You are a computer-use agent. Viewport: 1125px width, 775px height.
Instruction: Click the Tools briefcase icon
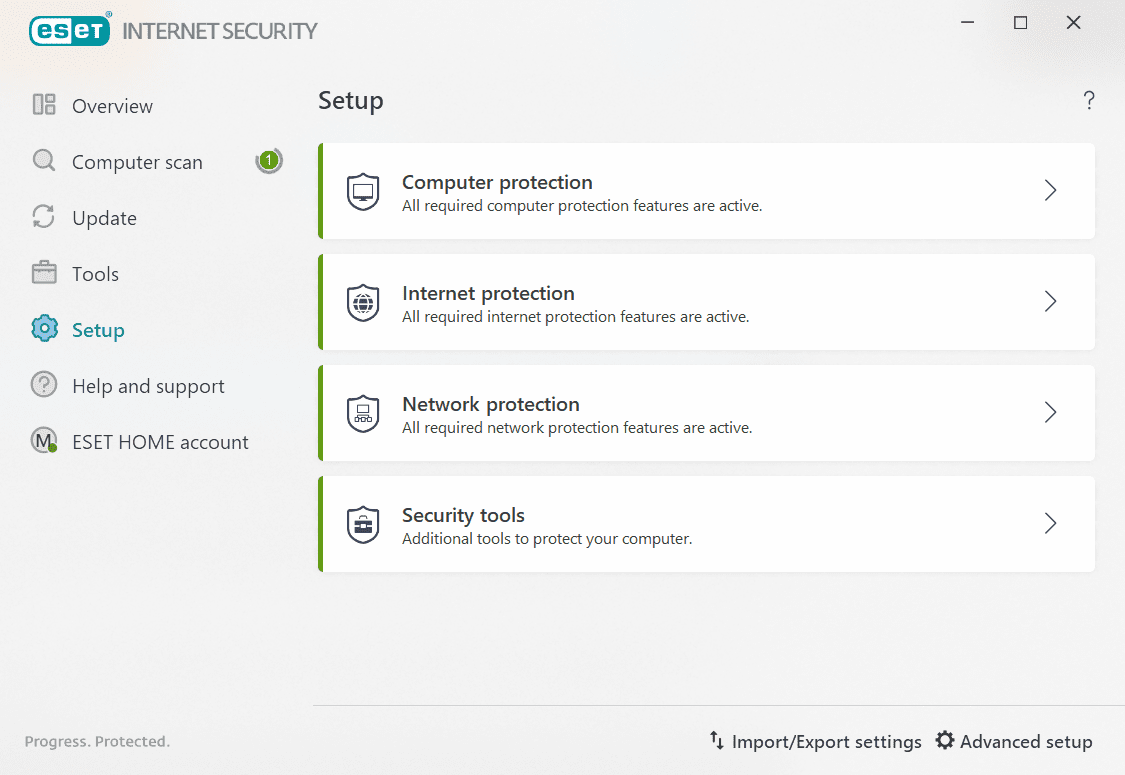point(44,273)
